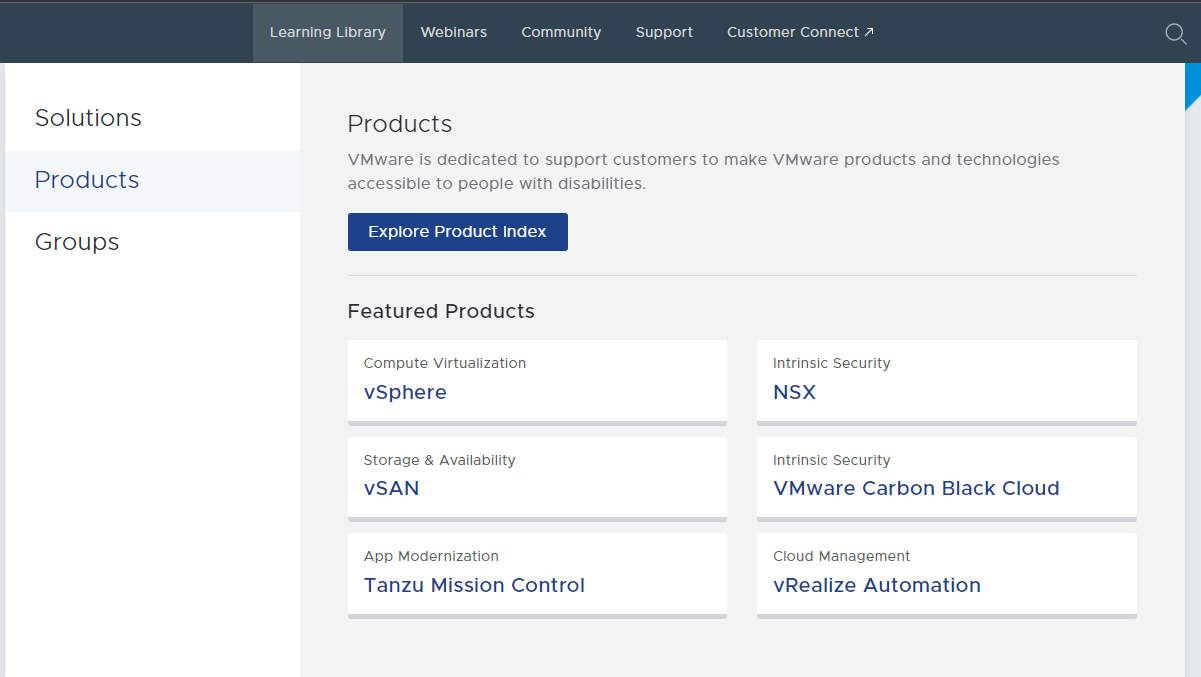The image size is (1201, 677).
Task: Select Support in the top navigation
Action: [x=664, y=33]
